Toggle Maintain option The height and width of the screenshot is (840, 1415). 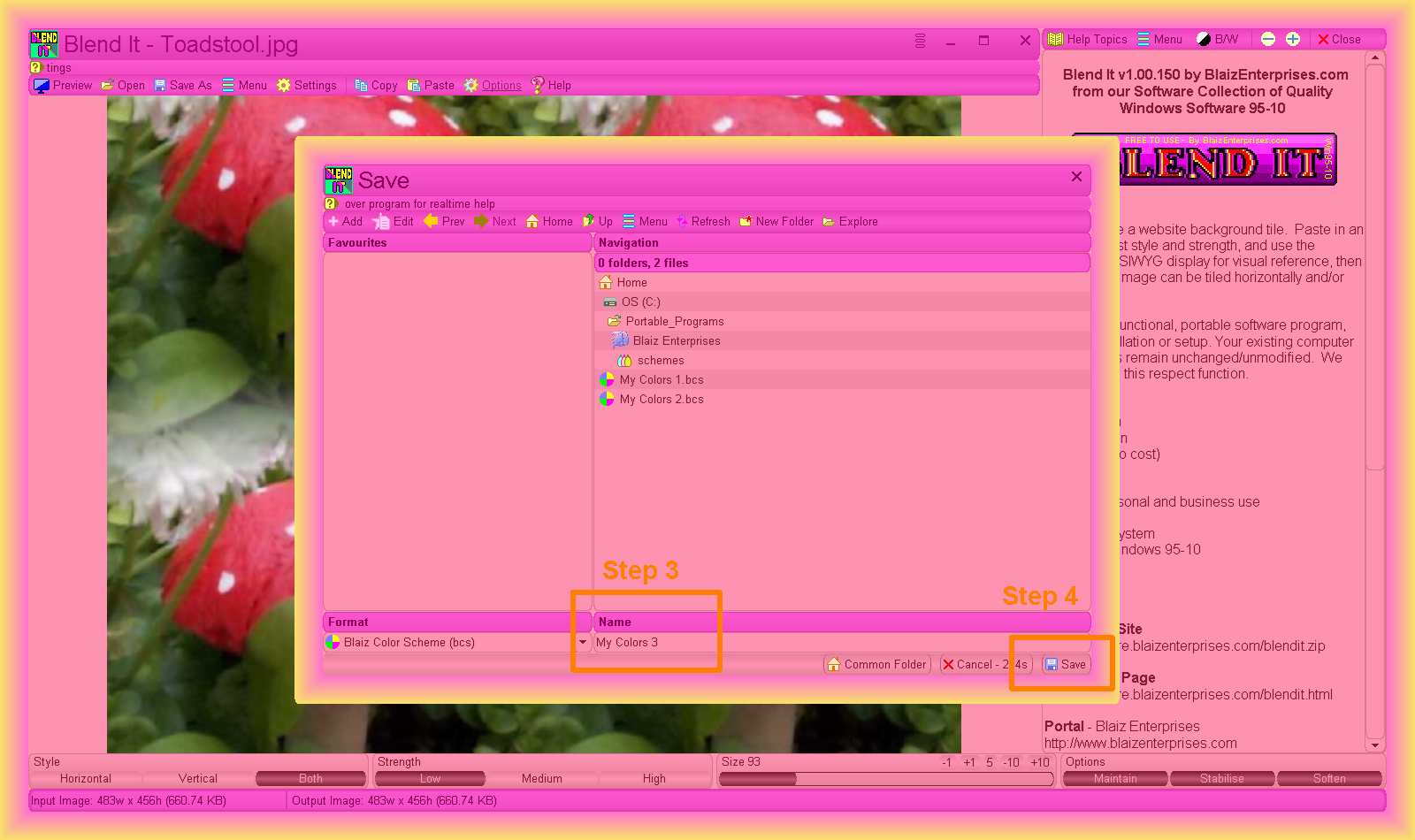pyautogui.click(x=1115, y=779)
